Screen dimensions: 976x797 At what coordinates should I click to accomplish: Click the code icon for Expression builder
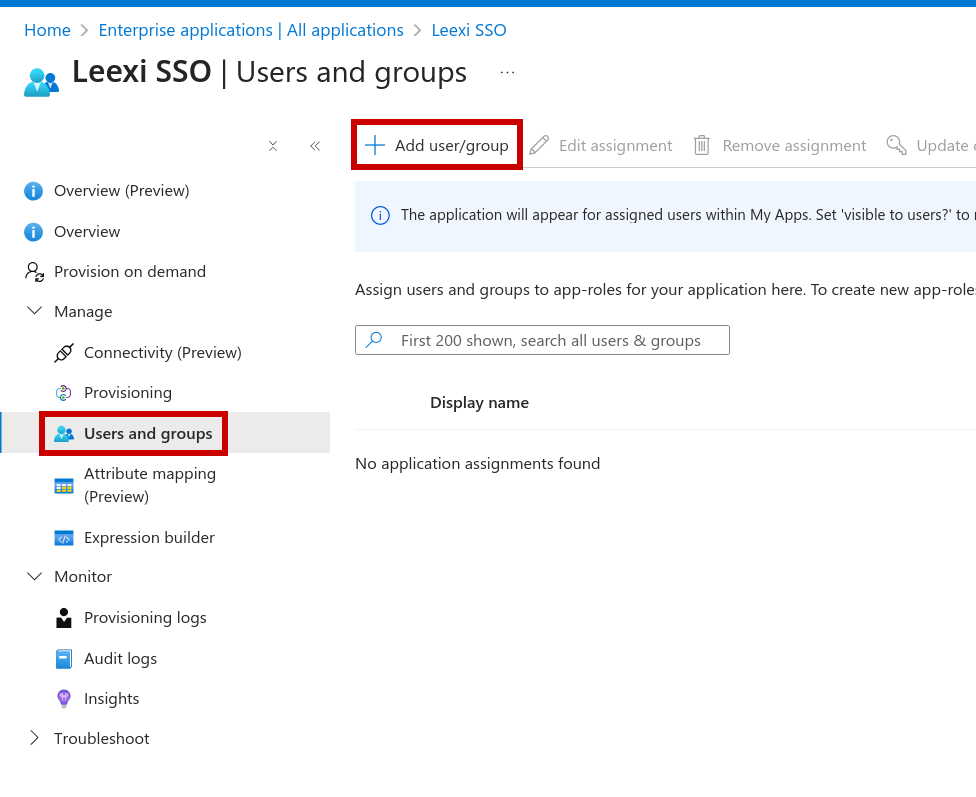coord(63,537)
